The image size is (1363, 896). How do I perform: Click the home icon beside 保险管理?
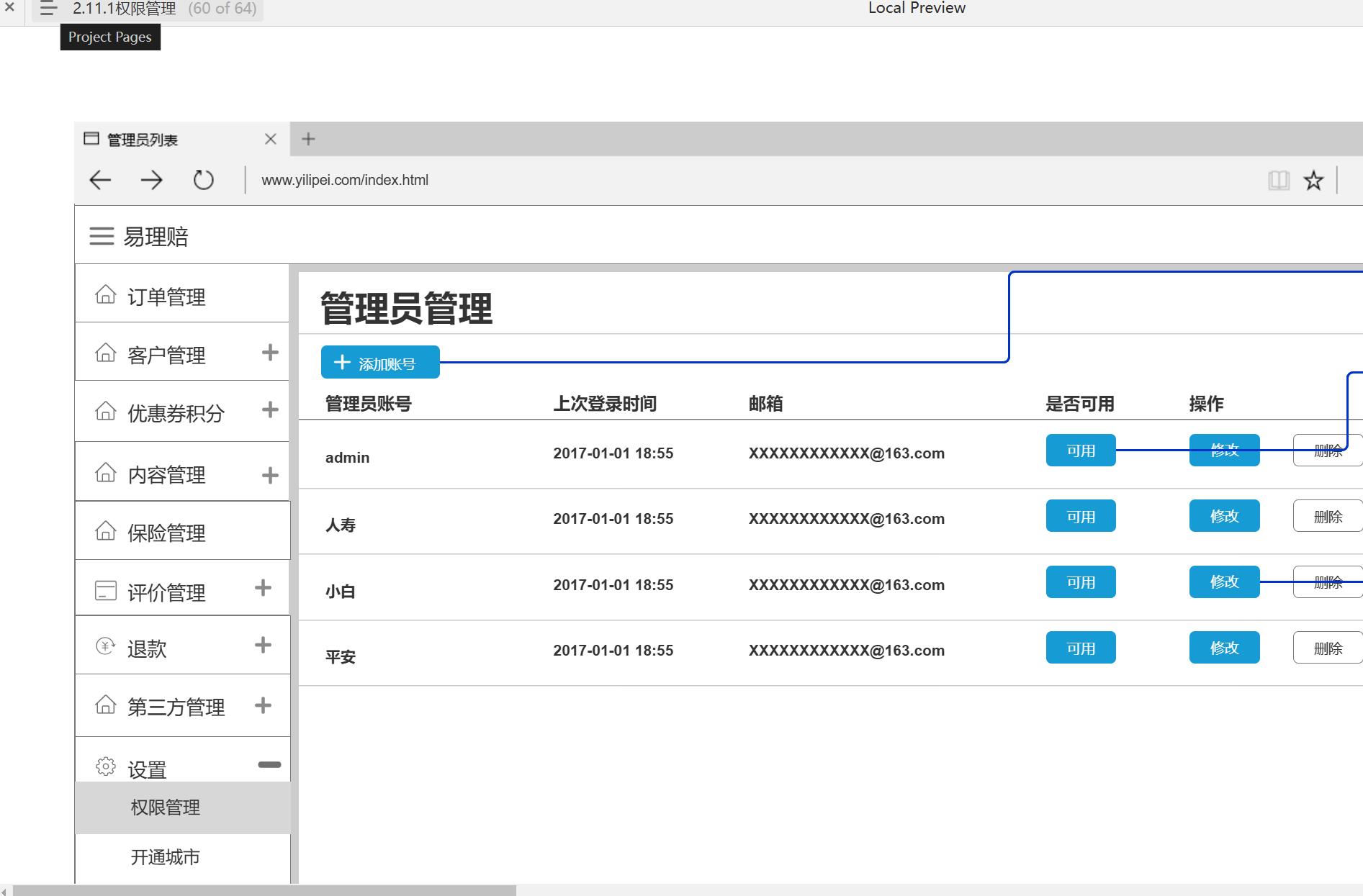105,530
